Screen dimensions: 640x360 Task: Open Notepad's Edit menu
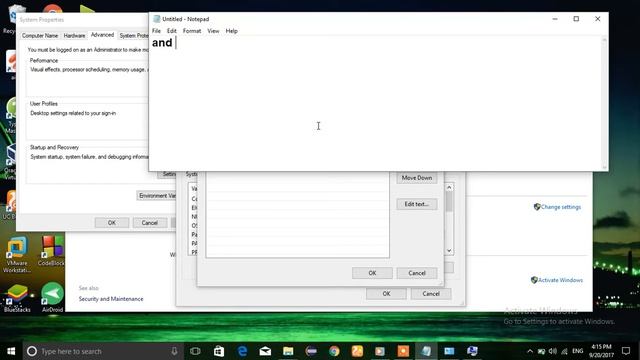coord(171,31)
